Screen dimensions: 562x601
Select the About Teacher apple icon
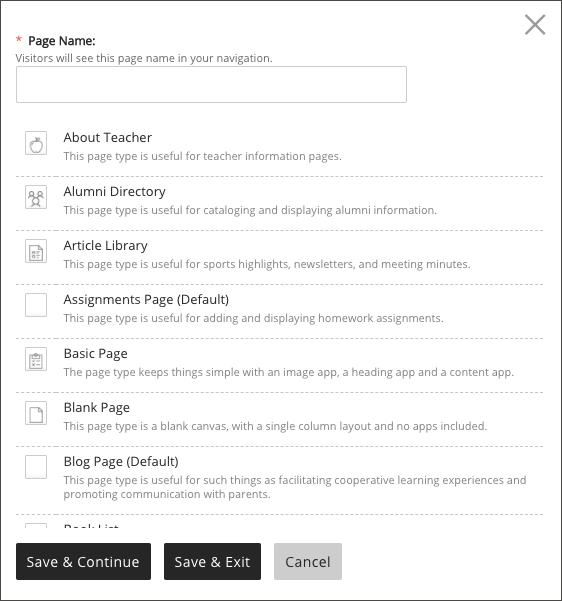point(36,143)
